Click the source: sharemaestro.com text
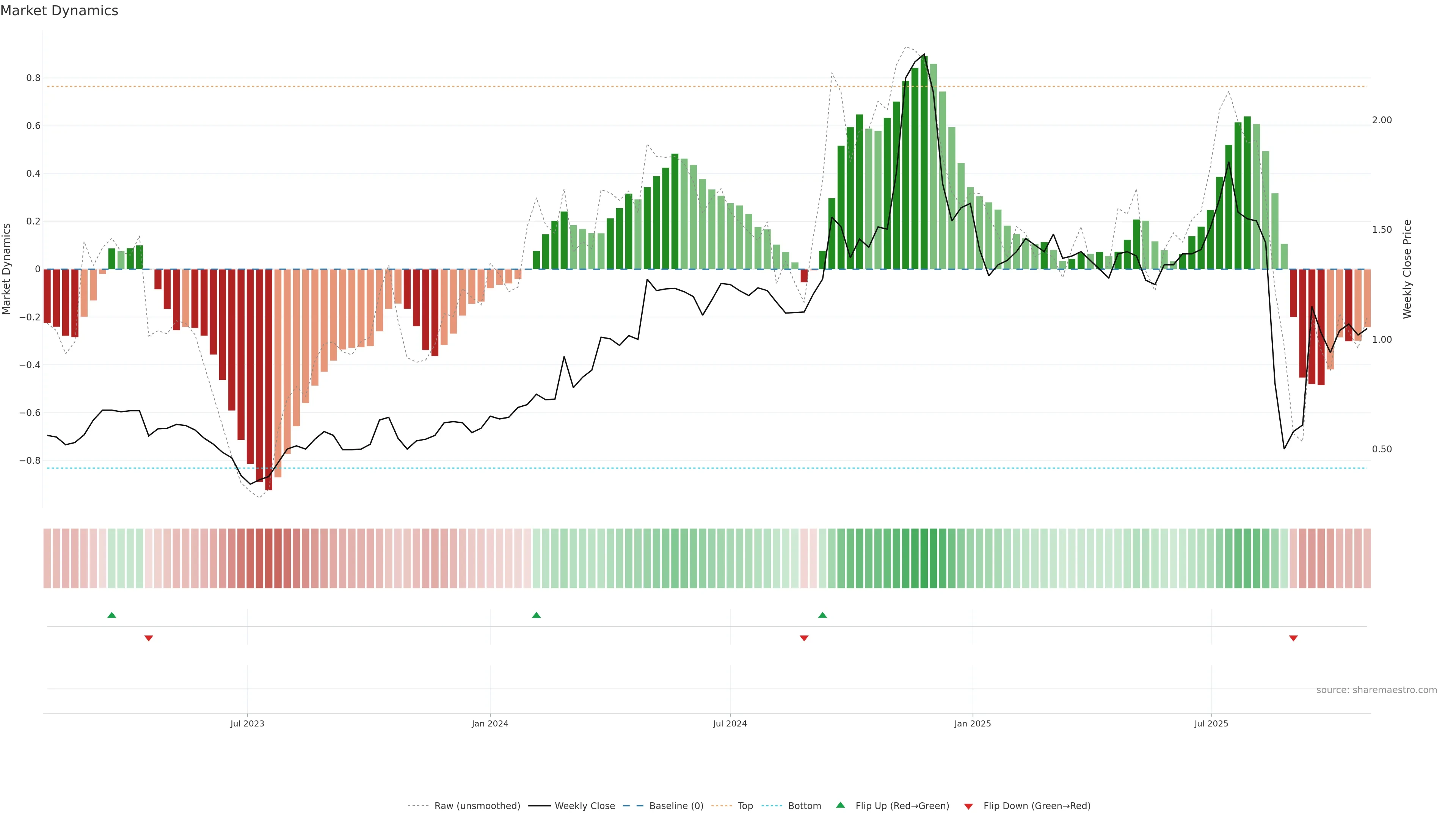Image resolution: width=1456 pixels, height=819 pixels. pos(1376,690)
